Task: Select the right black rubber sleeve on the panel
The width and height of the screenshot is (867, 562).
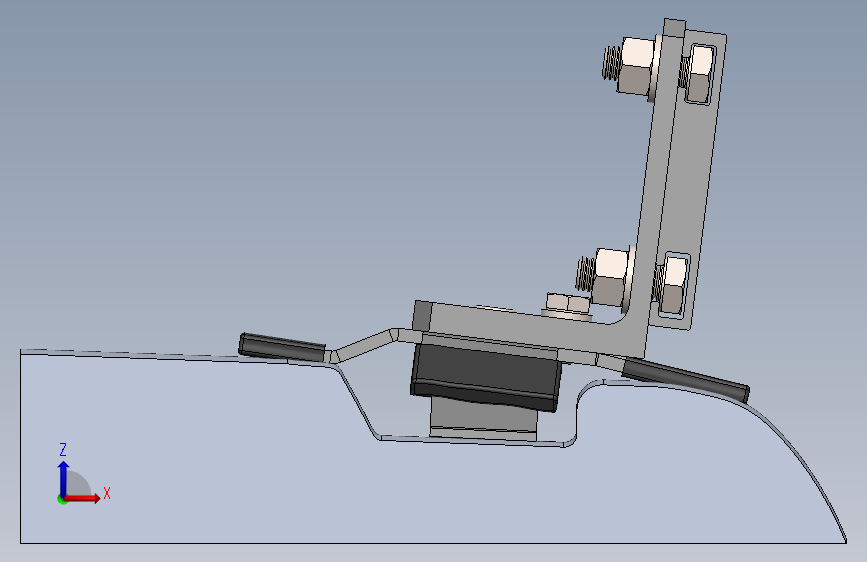Action: tap(686, 378)
